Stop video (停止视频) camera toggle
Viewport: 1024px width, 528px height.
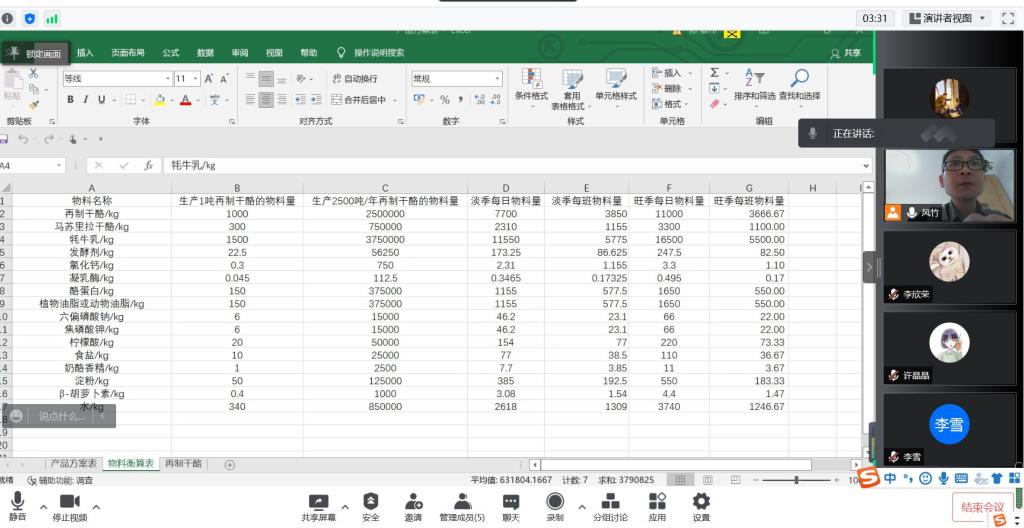tap(69, 507)
